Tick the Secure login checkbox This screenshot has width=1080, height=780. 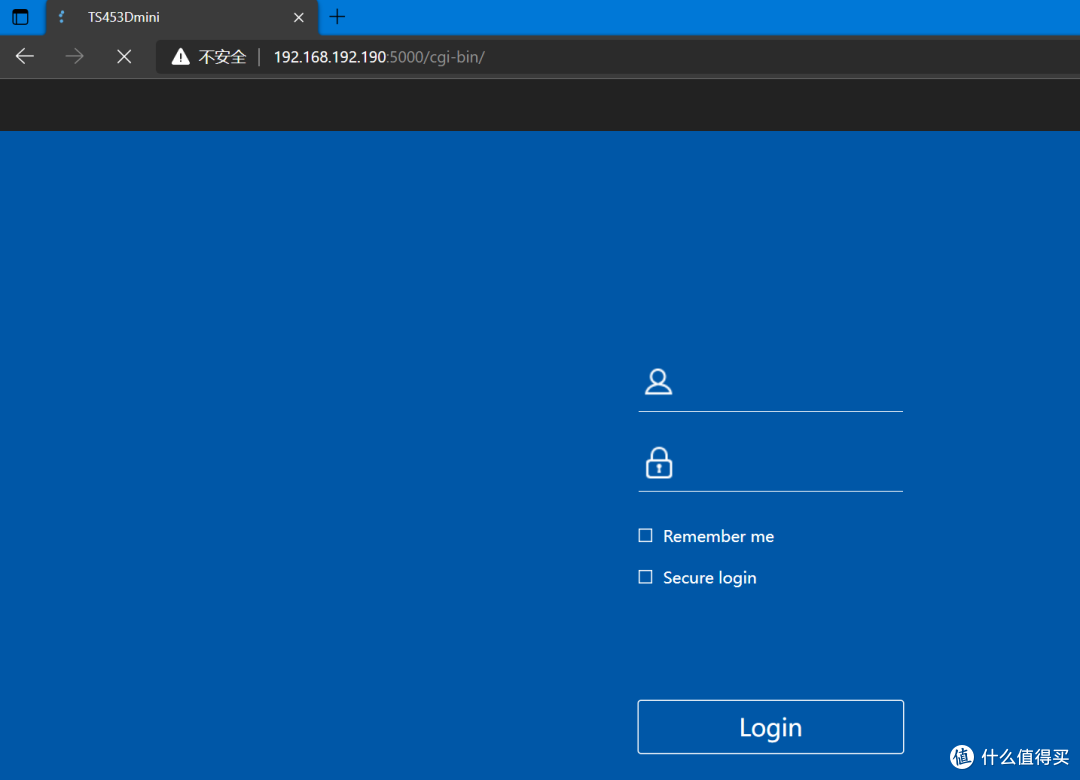[645, 577]
